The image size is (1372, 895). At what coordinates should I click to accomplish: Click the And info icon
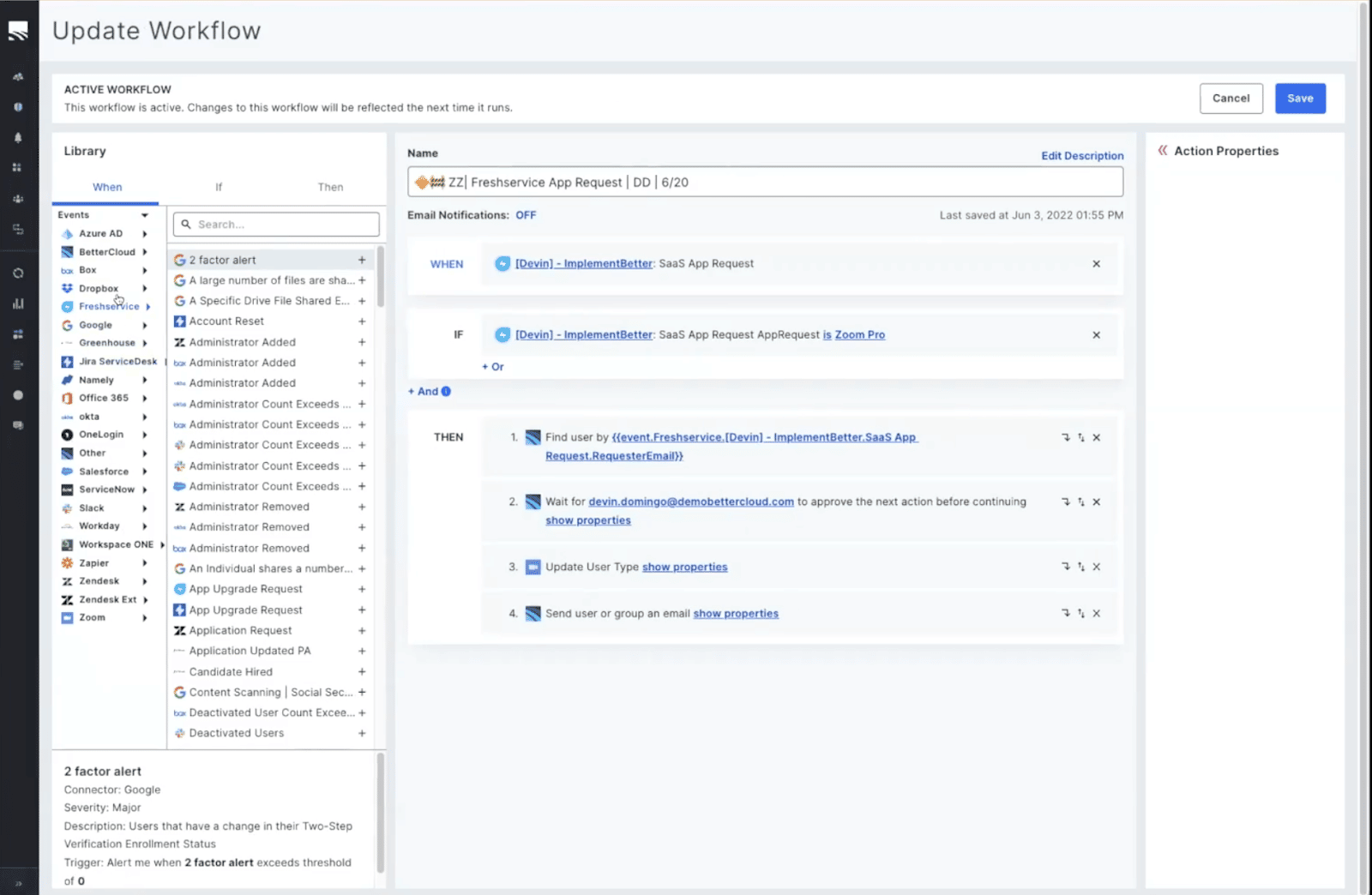[446, 391]
